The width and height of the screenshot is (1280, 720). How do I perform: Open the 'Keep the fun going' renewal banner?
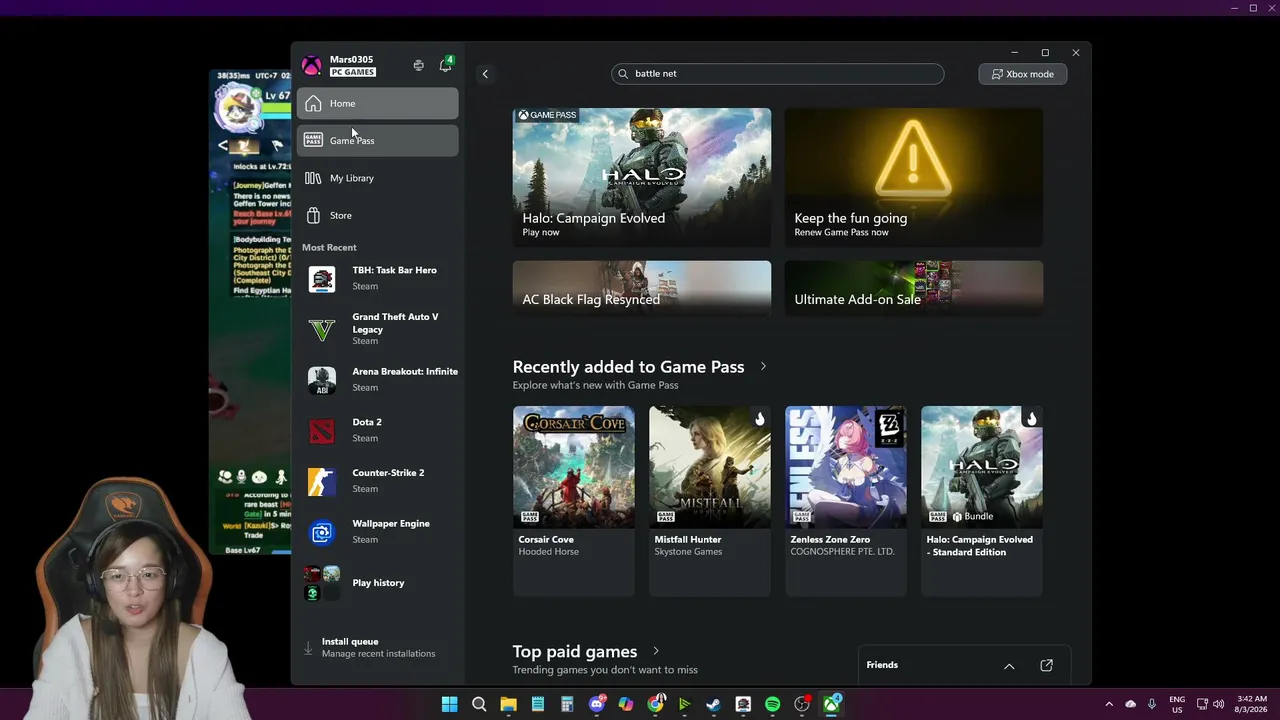point(914,177)
